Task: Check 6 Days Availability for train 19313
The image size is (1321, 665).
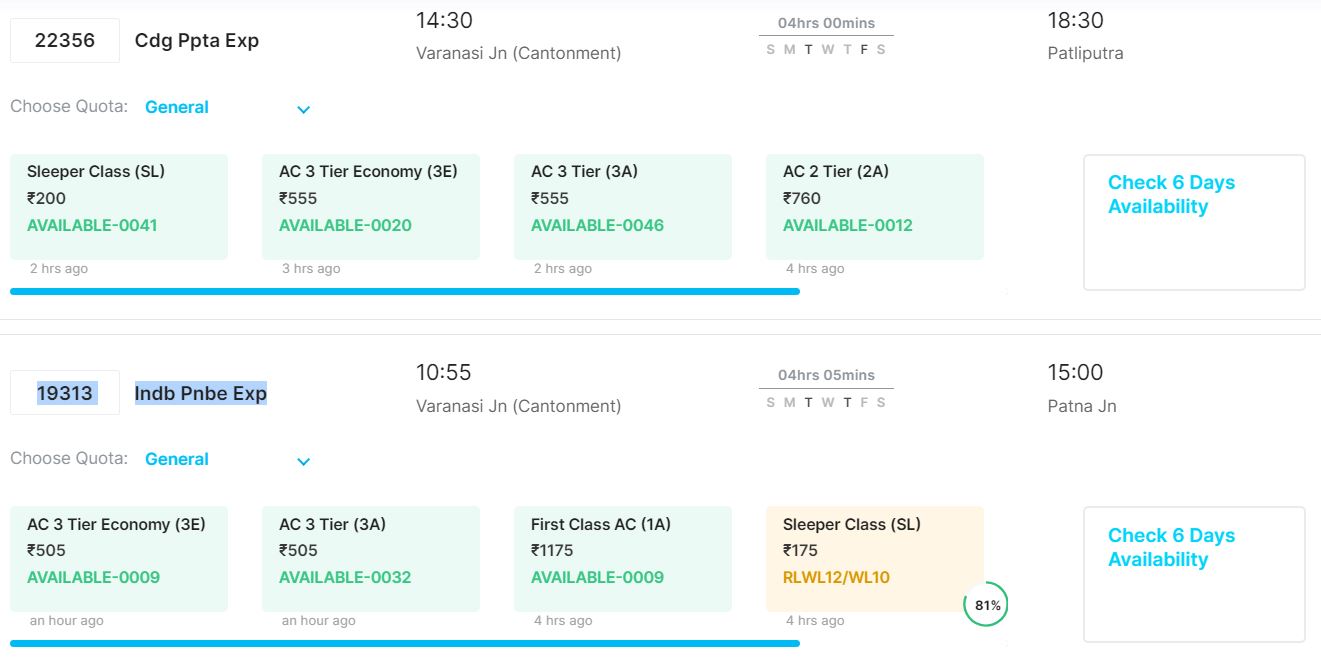Action: coord(1194,574)
